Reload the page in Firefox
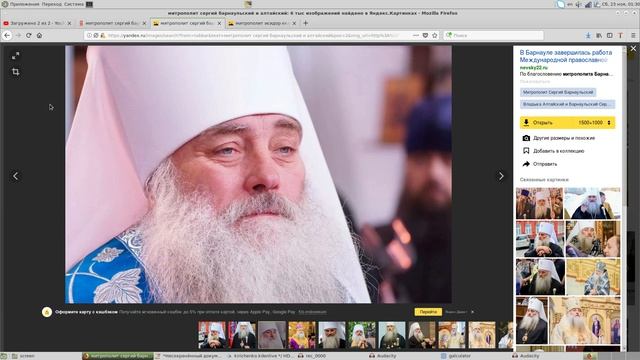 tap(29, 36)
